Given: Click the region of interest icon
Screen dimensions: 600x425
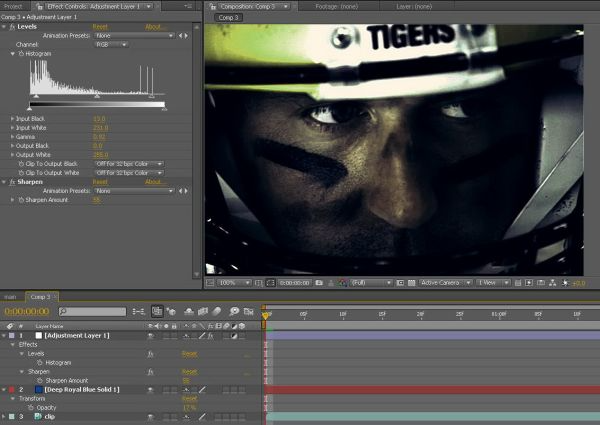Looking at the screenshot, I should pyautogui.click(x=400, y=283).
